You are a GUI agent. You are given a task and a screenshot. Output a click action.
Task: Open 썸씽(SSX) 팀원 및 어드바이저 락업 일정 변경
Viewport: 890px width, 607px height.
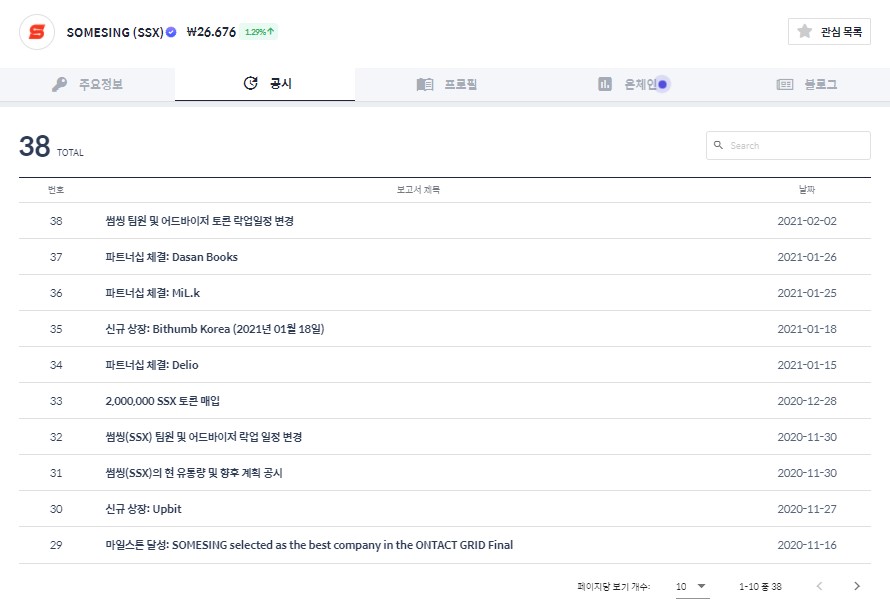pyautogui.click(x=203, y=437)
